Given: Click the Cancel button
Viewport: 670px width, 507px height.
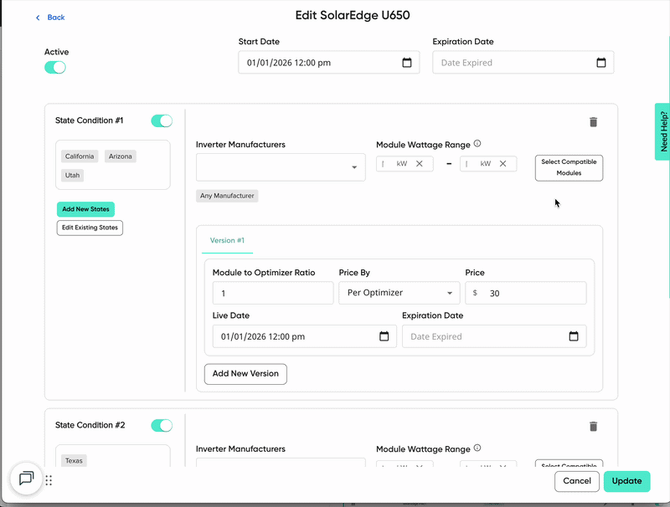Looking at the screenshot, I should 577,481.
